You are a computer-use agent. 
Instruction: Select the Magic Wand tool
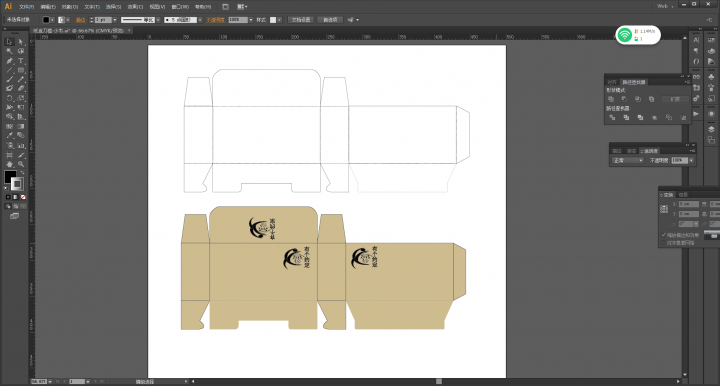(x=9, y=51)
